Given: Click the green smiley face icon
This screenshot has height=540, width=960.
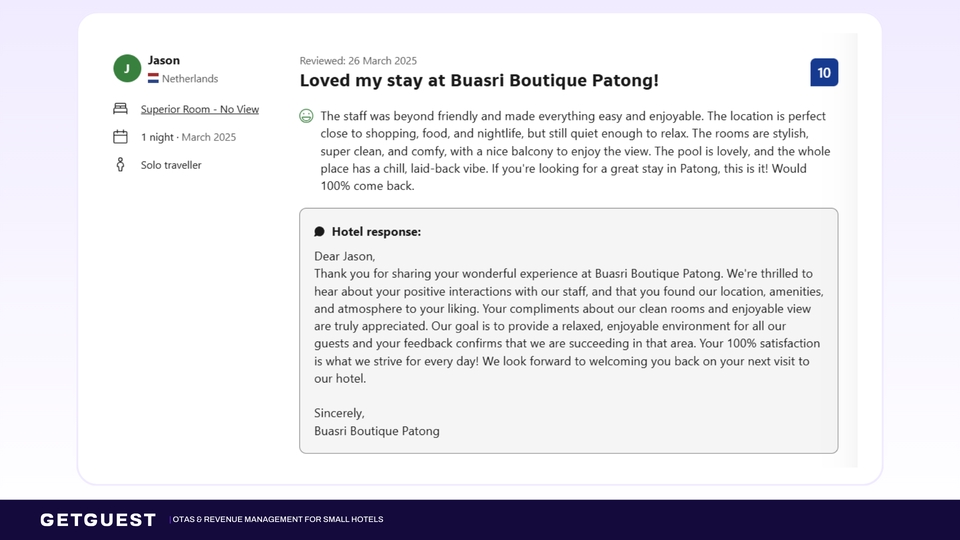Looking at the screenshot, I should 306,116.
